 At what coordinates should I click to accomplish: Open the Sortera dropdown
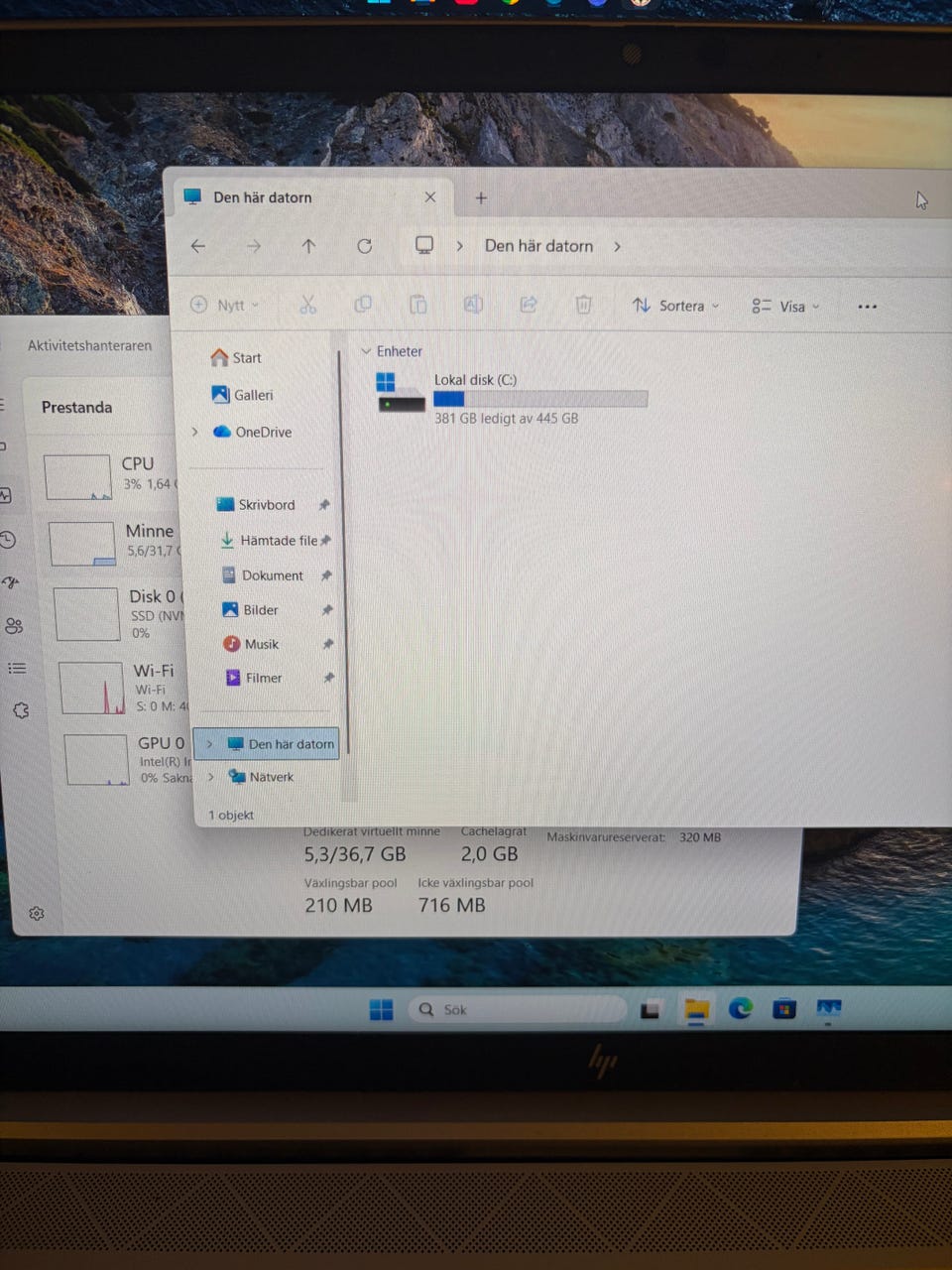[676, 306]
